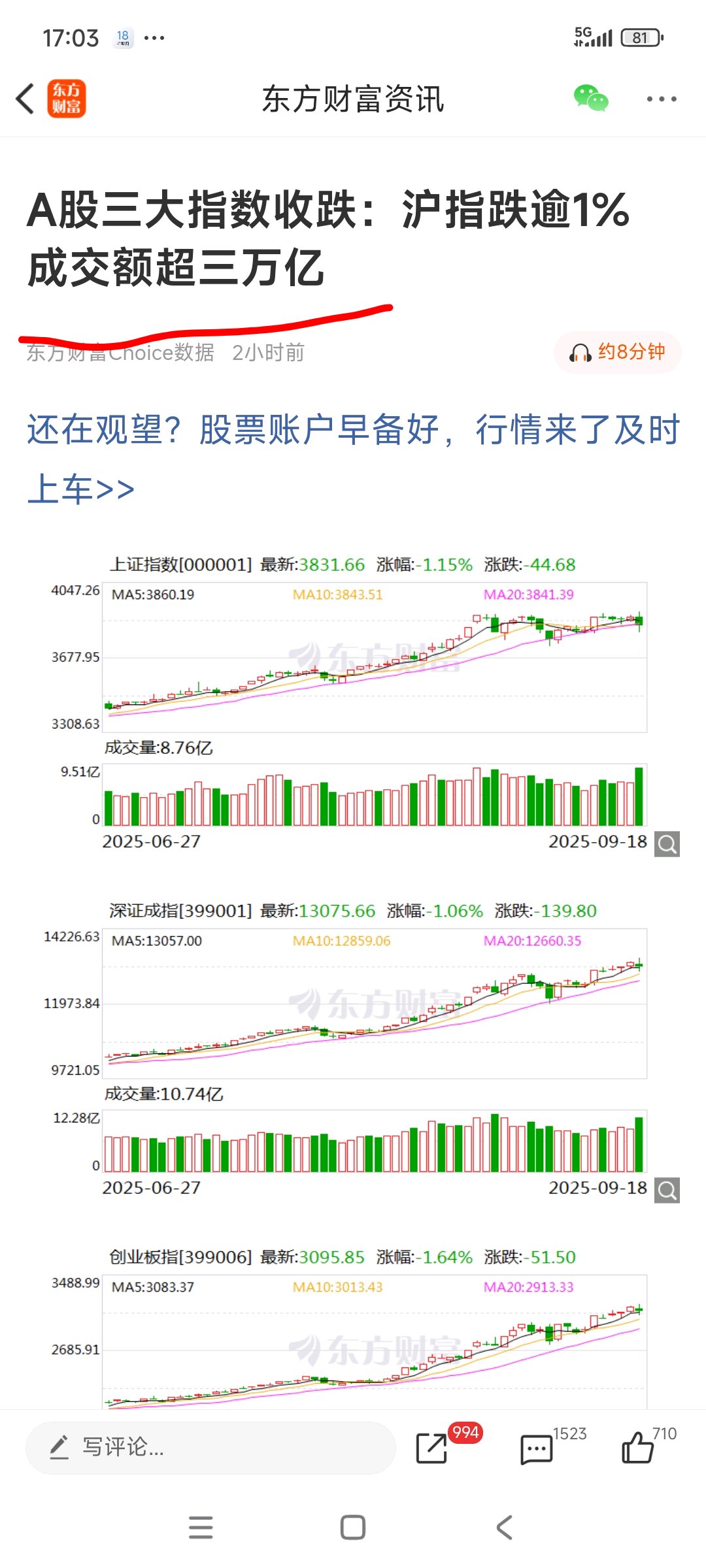Viewport: 706px width, 1568px height.
Task: Tap 涨跌:-44.68 on Shanghai chart
Action: point(530,564)
